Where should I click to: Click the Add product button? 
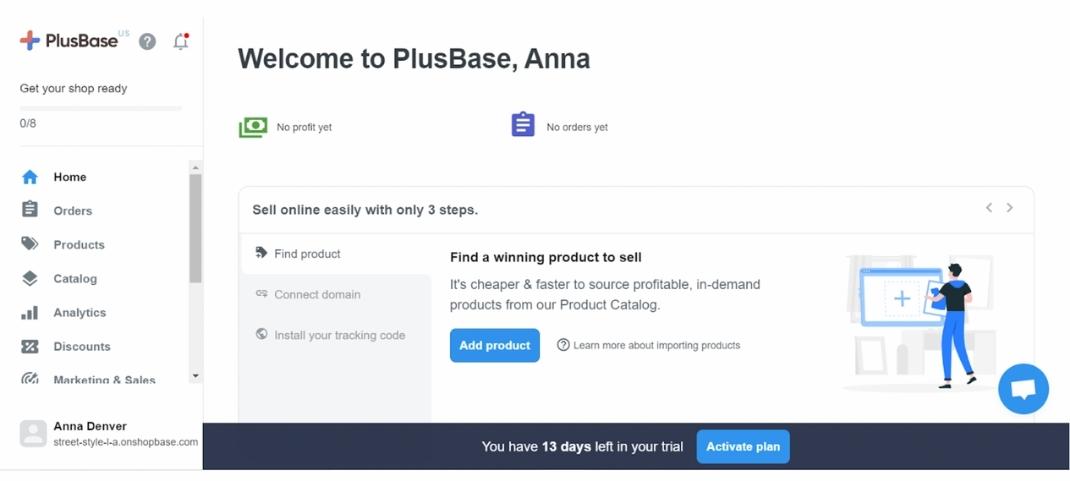click(495, 345)
